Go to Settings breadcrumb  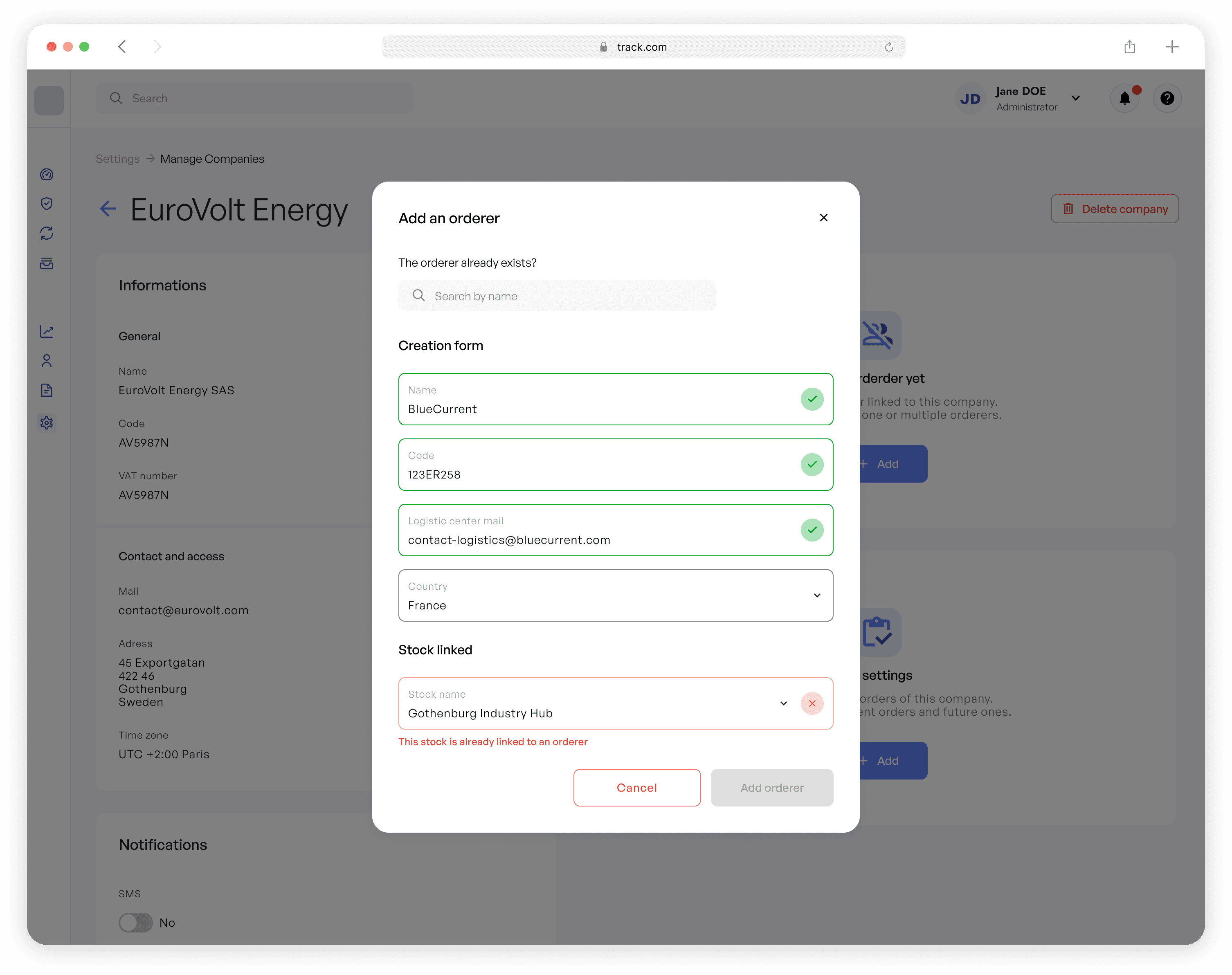click(118, 159)
